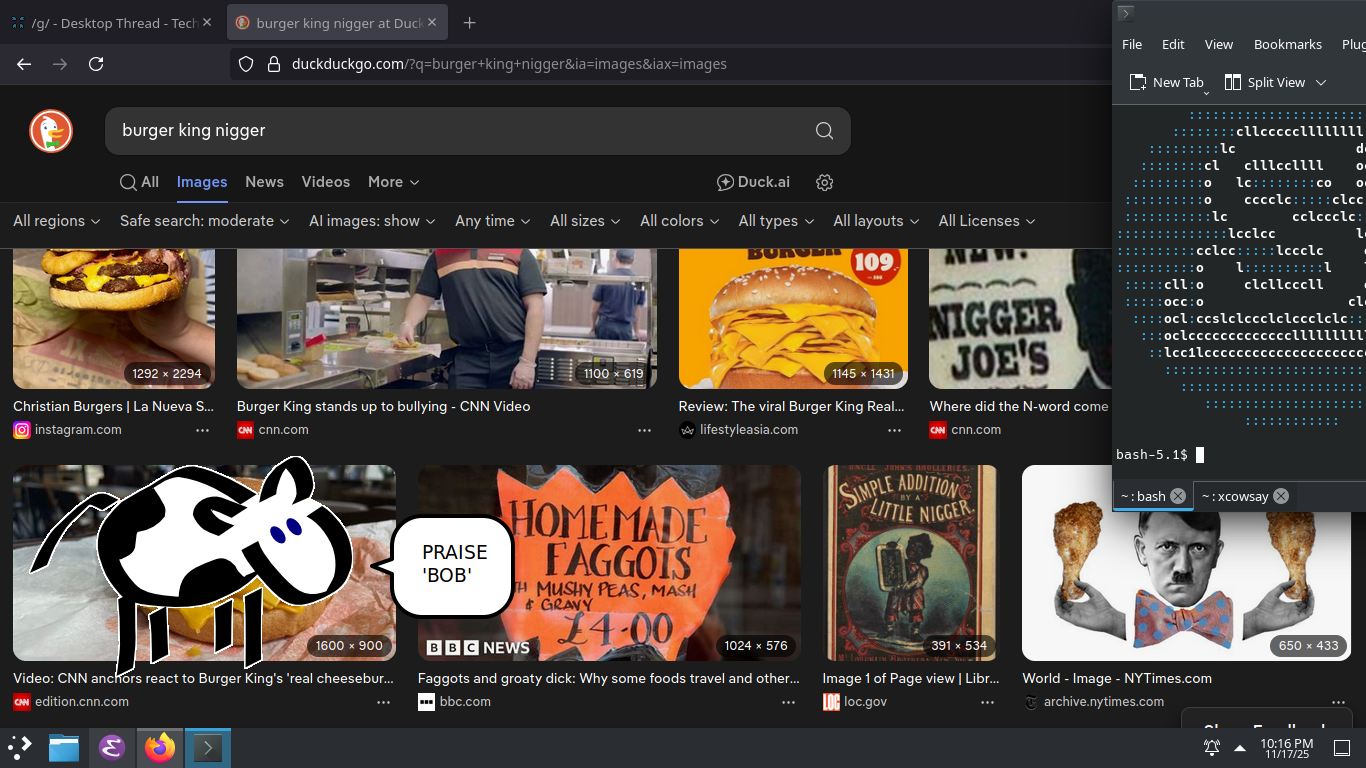Click New Tab button in Konsole toolbar
1366x768 pixels.
[1168, 83]
